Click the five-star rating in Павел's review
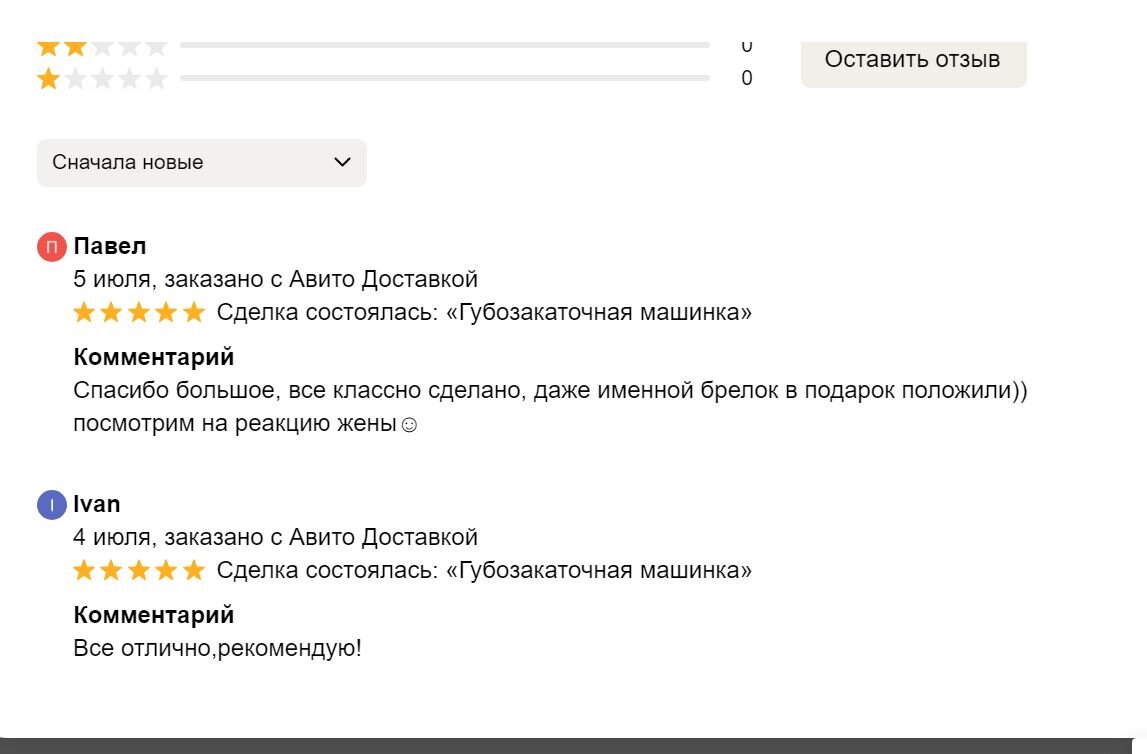The height and width of the screenshot is (754, 1147). click(x=139, y=313)
